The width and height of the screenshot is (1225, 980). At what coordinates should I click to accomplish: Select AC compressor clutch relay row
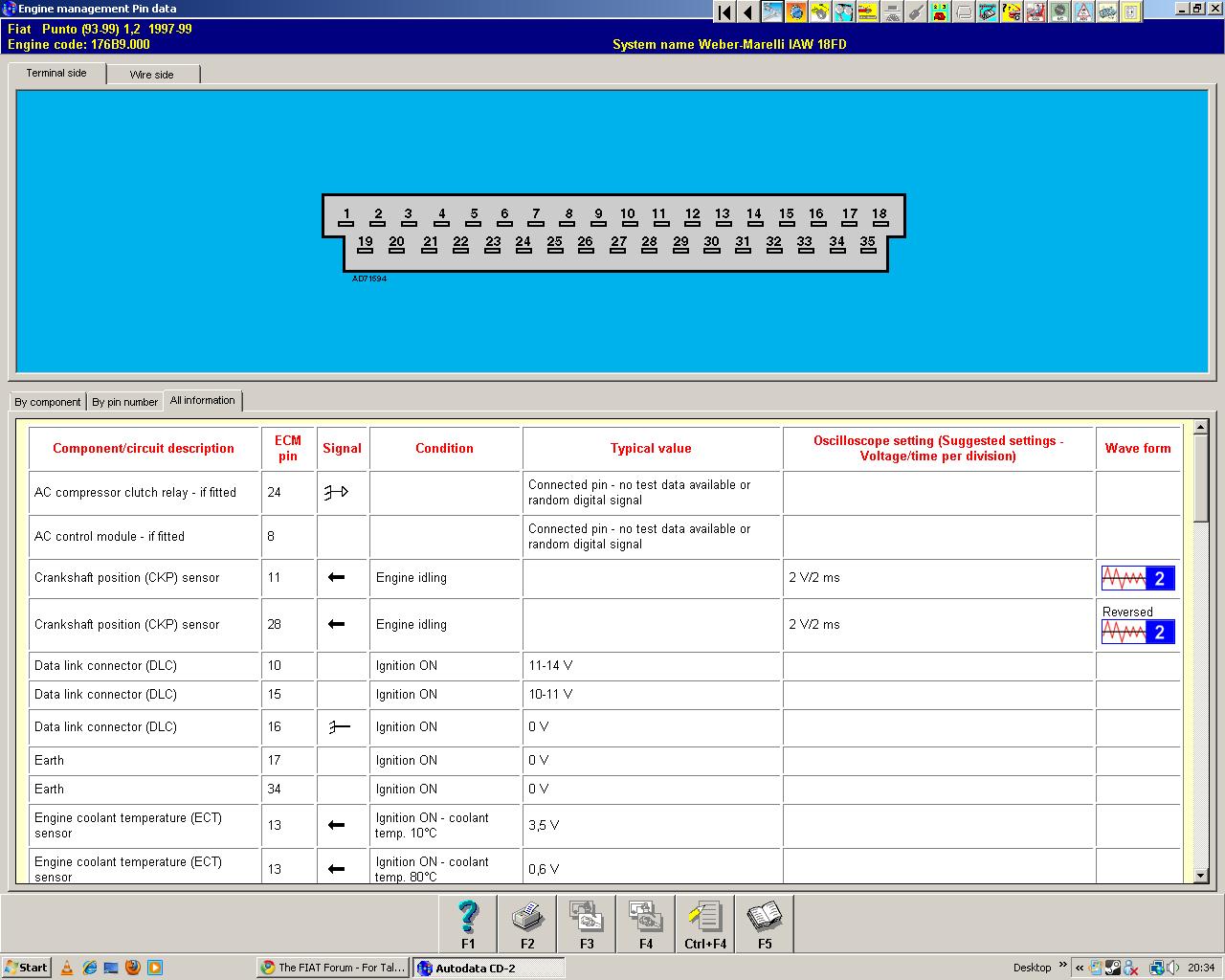604,492
